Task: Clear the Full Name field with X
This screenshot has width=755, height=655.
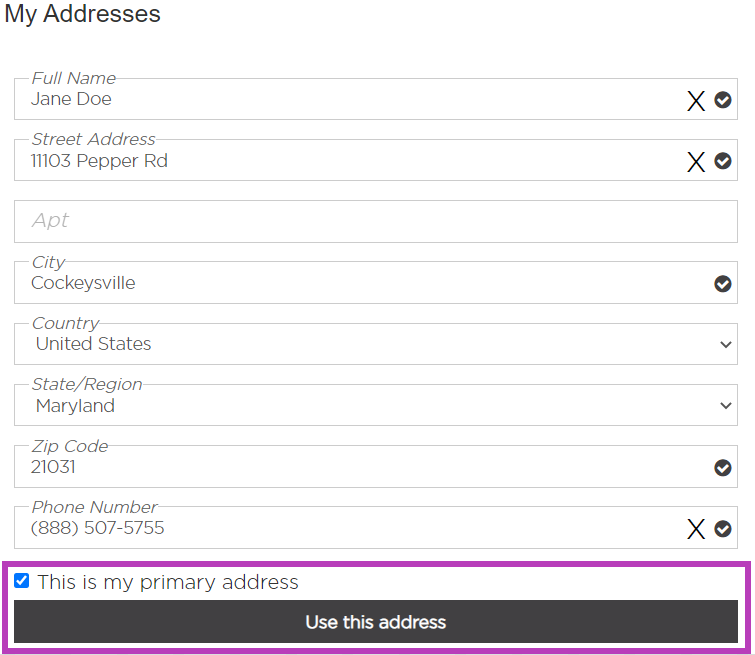Action: pos(696,100)
